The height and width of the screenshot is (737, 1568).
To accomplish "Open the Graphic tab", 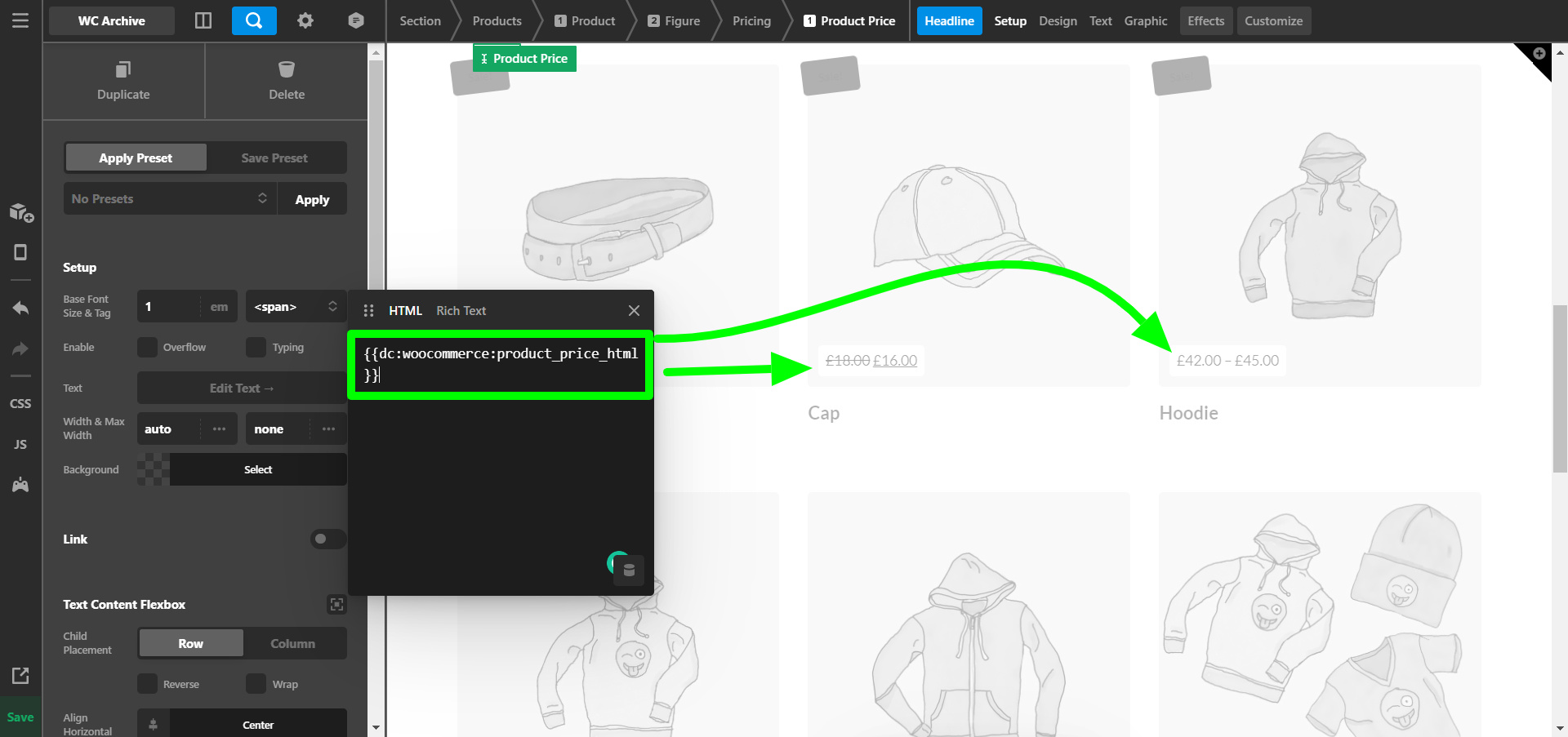I will [x=1146, y=20].
